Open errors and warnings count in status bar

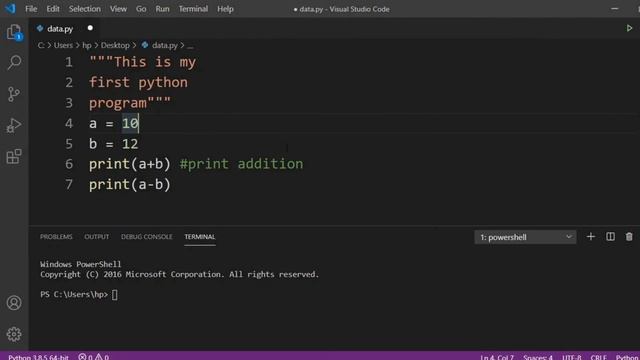[x=93, y=357]
